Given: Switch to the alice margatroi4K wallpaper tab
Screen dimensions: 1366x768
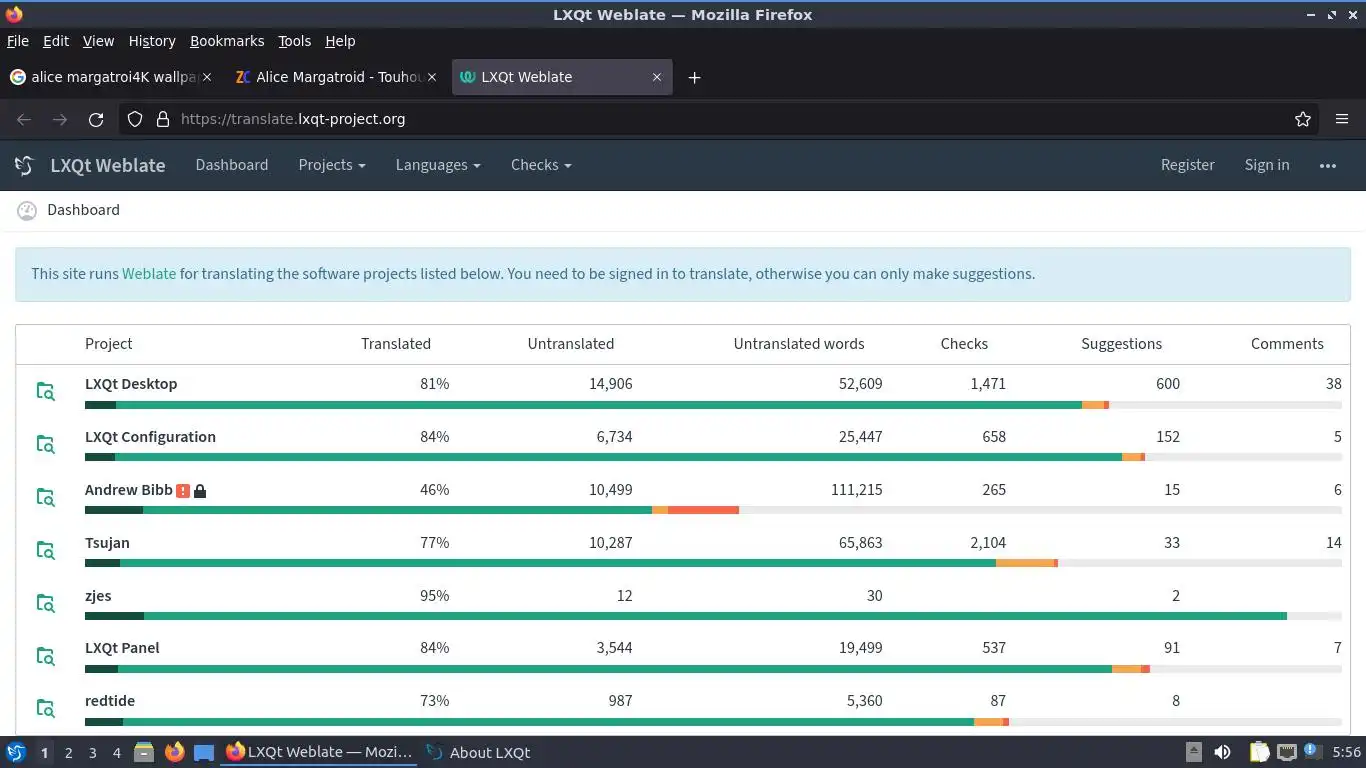Looking at the screenshot, I should point(111,77).
